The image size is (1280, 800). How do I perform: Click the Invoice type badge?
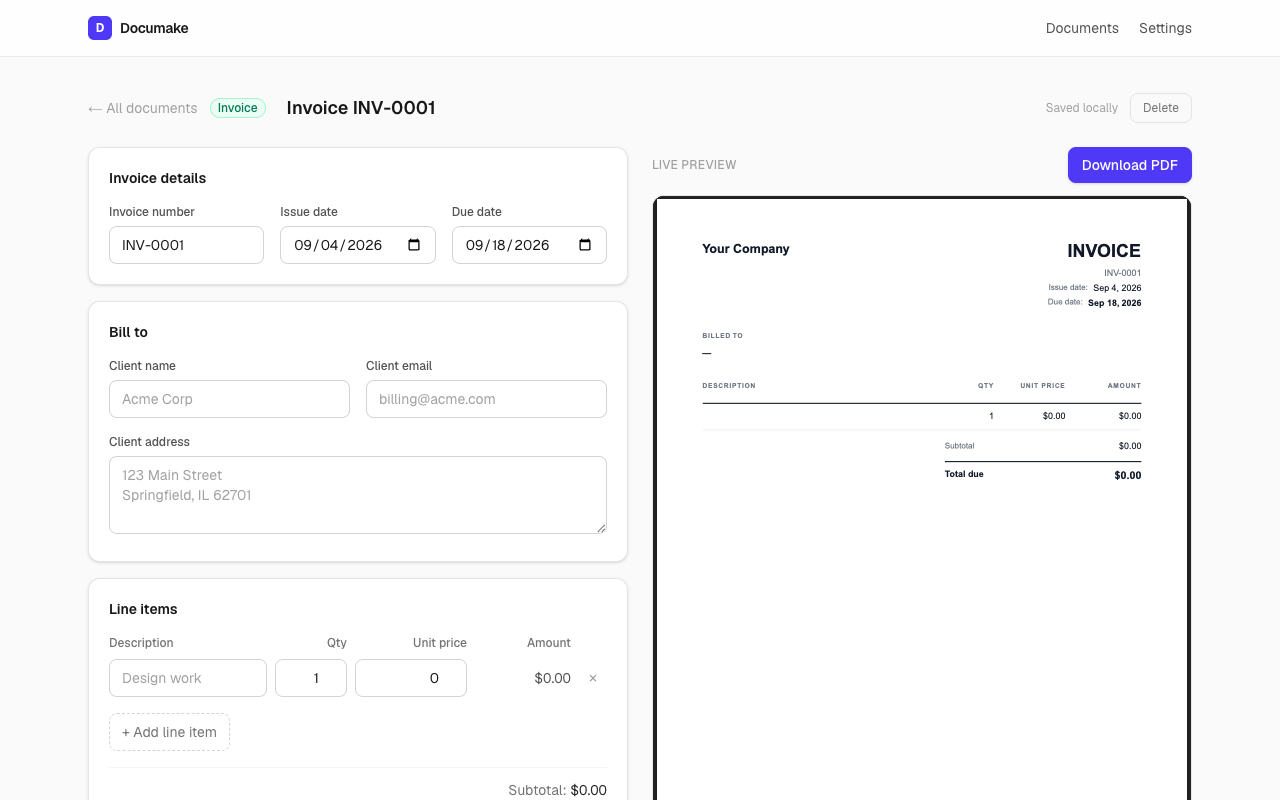point(238,108)
